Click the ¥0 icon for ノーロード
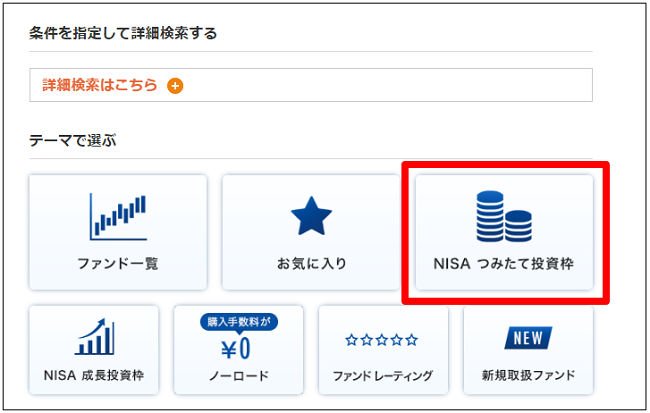650x413 pixels. coord(236,348)
